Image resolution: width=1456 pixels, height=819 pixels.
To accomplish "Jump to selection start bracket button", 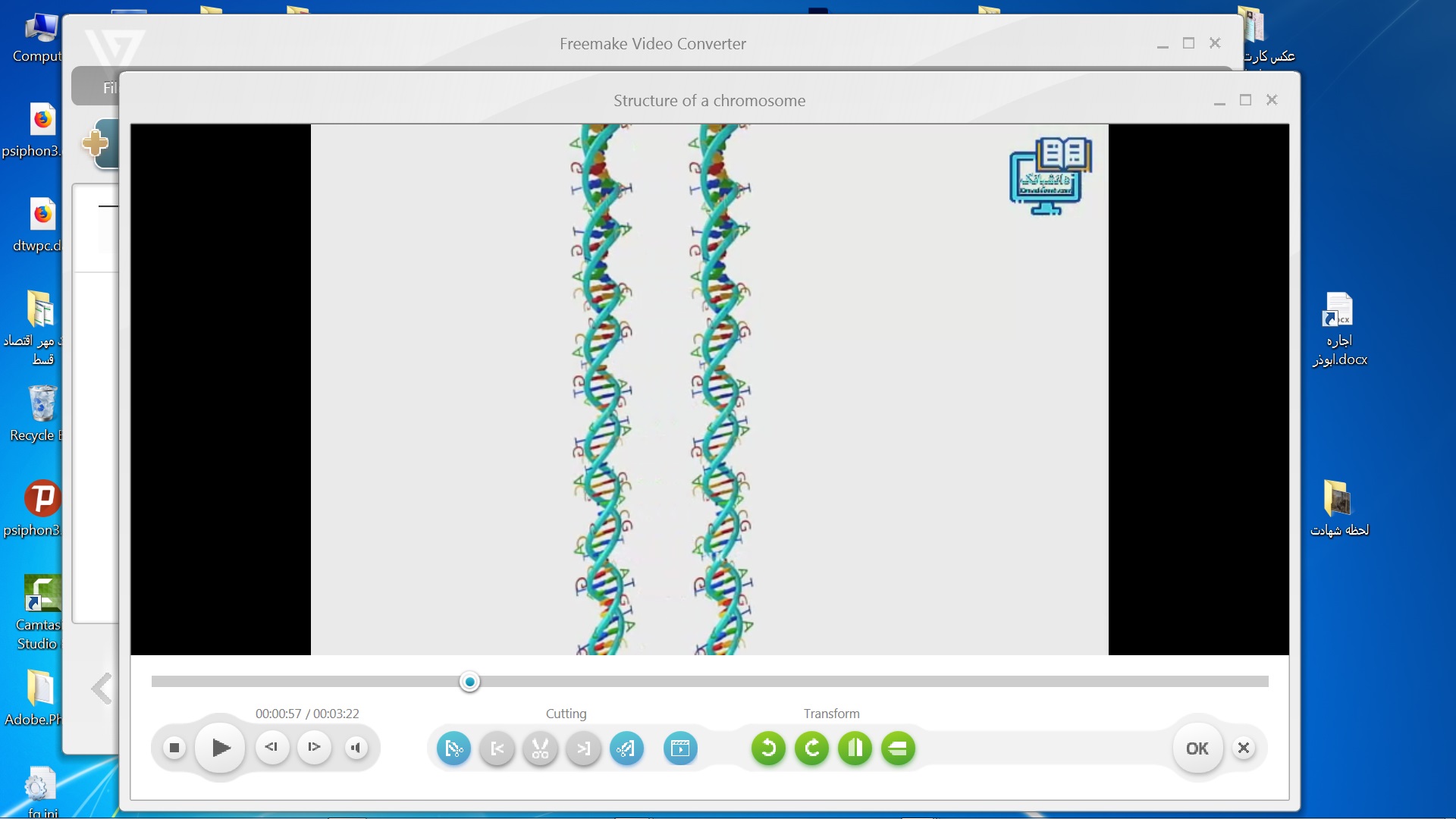I will coord(497,748).
